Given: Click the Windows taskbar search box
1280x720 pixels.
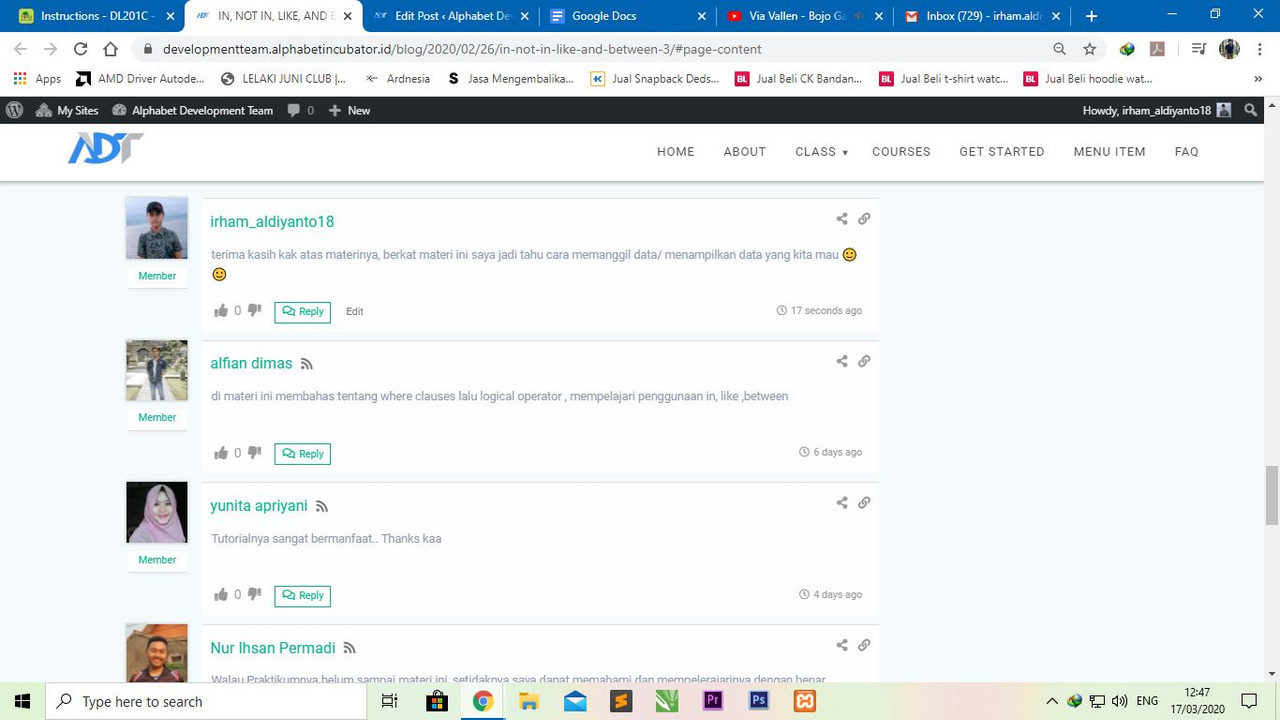Looking at the screenshot, I should pos(206,701).
